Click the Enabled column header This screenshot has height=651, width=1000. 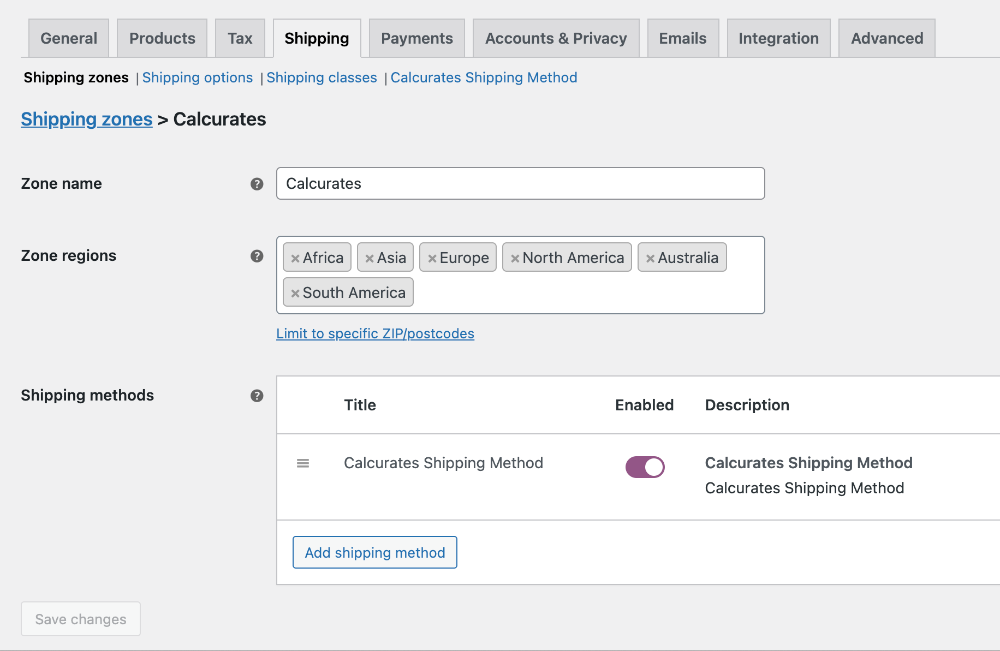pyautogui.click(x=644, y=405)
